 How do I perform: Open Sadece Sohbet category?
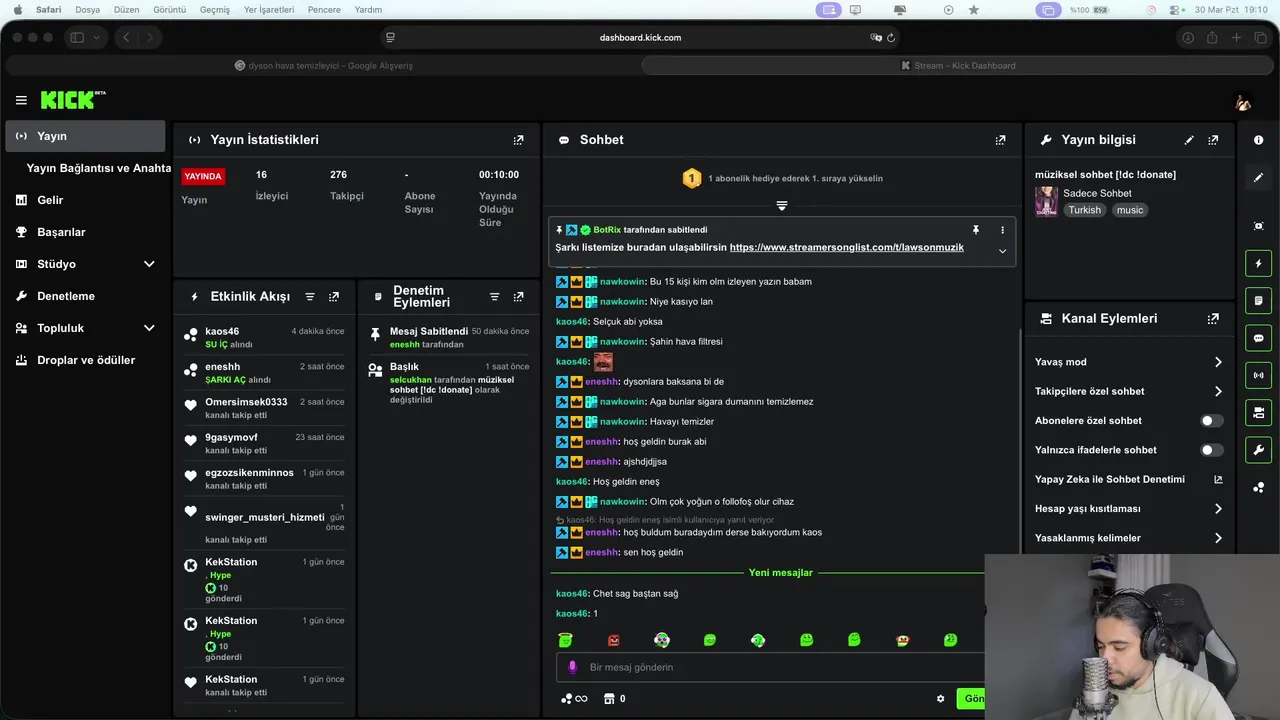point(1097,193)
